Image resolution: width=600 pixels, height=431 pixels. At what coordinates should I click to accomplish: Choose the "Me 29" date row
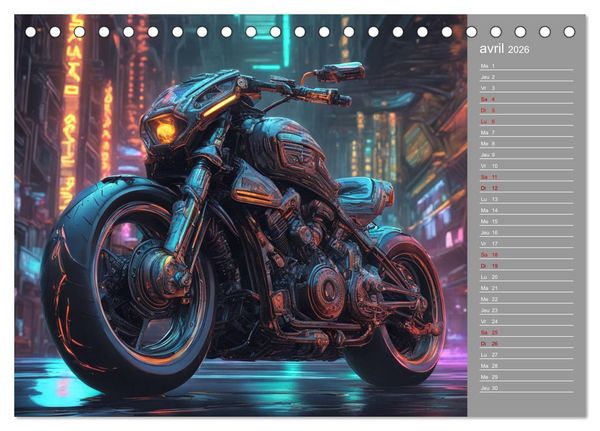[527, 377]
